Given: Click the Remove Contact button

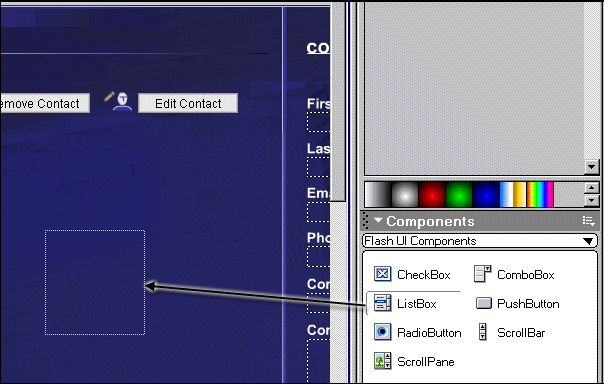Looking at the screenshot, I should click(45, 103).
